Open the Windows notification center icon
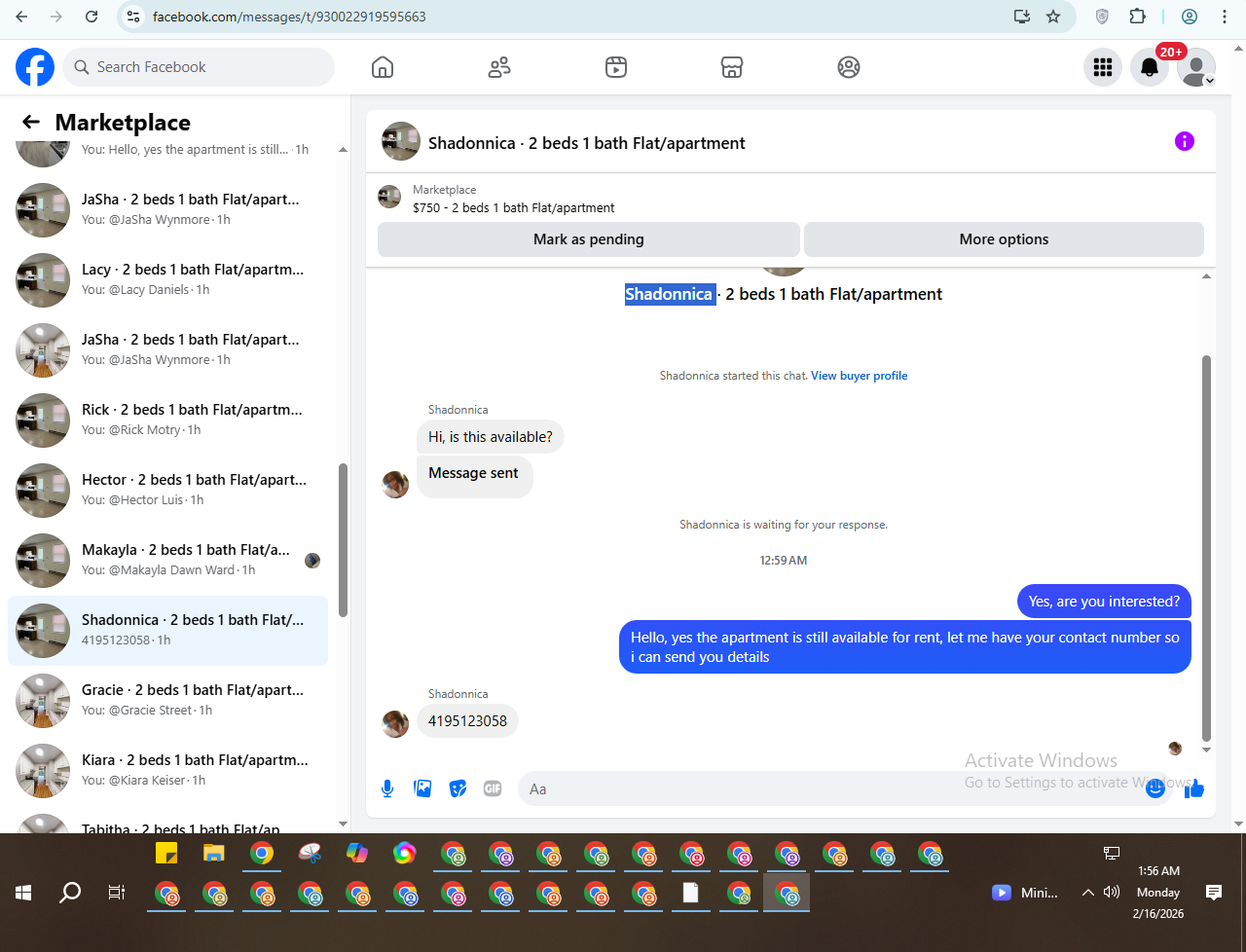 pos(1214,893)
